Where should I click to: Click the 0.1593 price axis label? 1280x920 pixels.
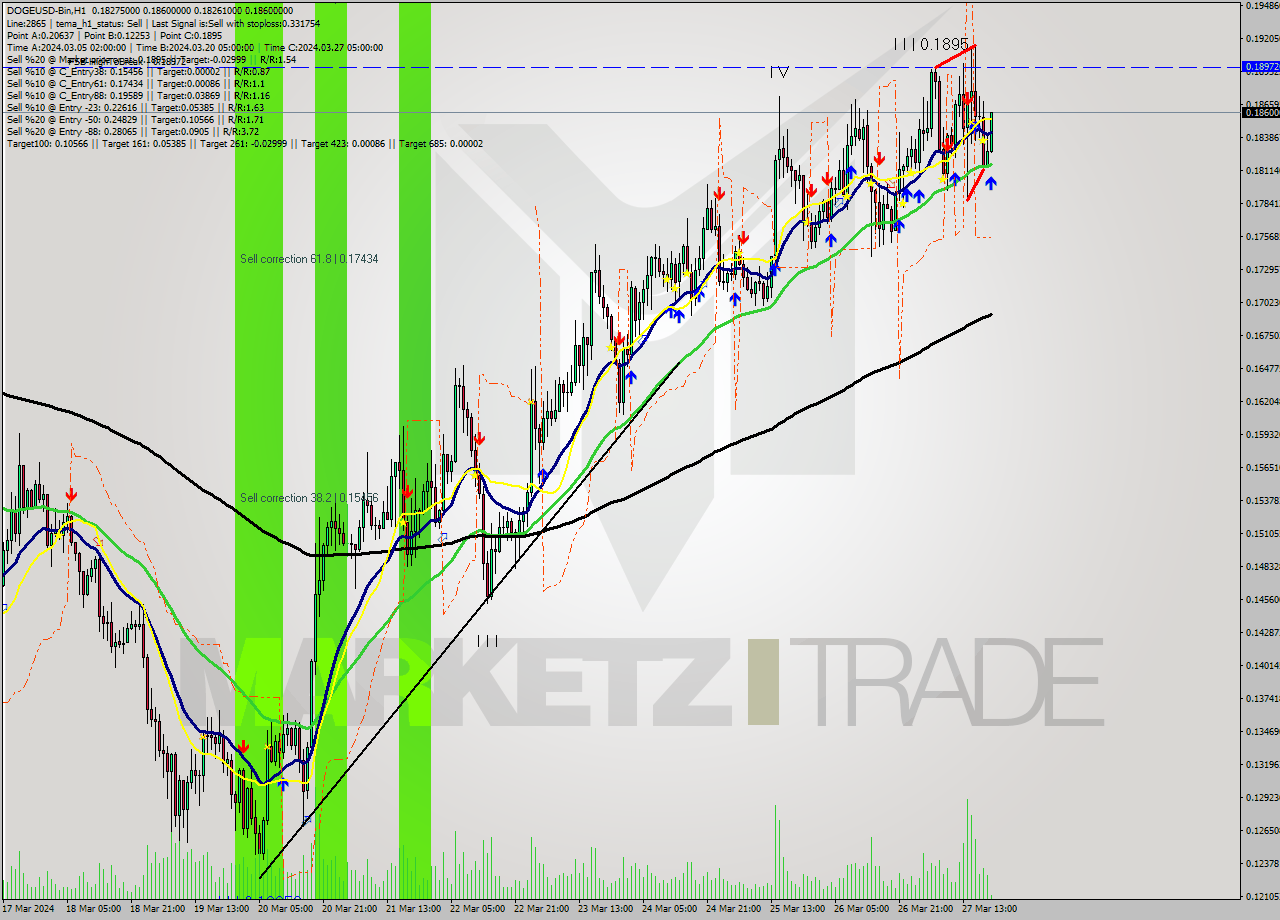pyautogui.click(x=1262, y=435)
